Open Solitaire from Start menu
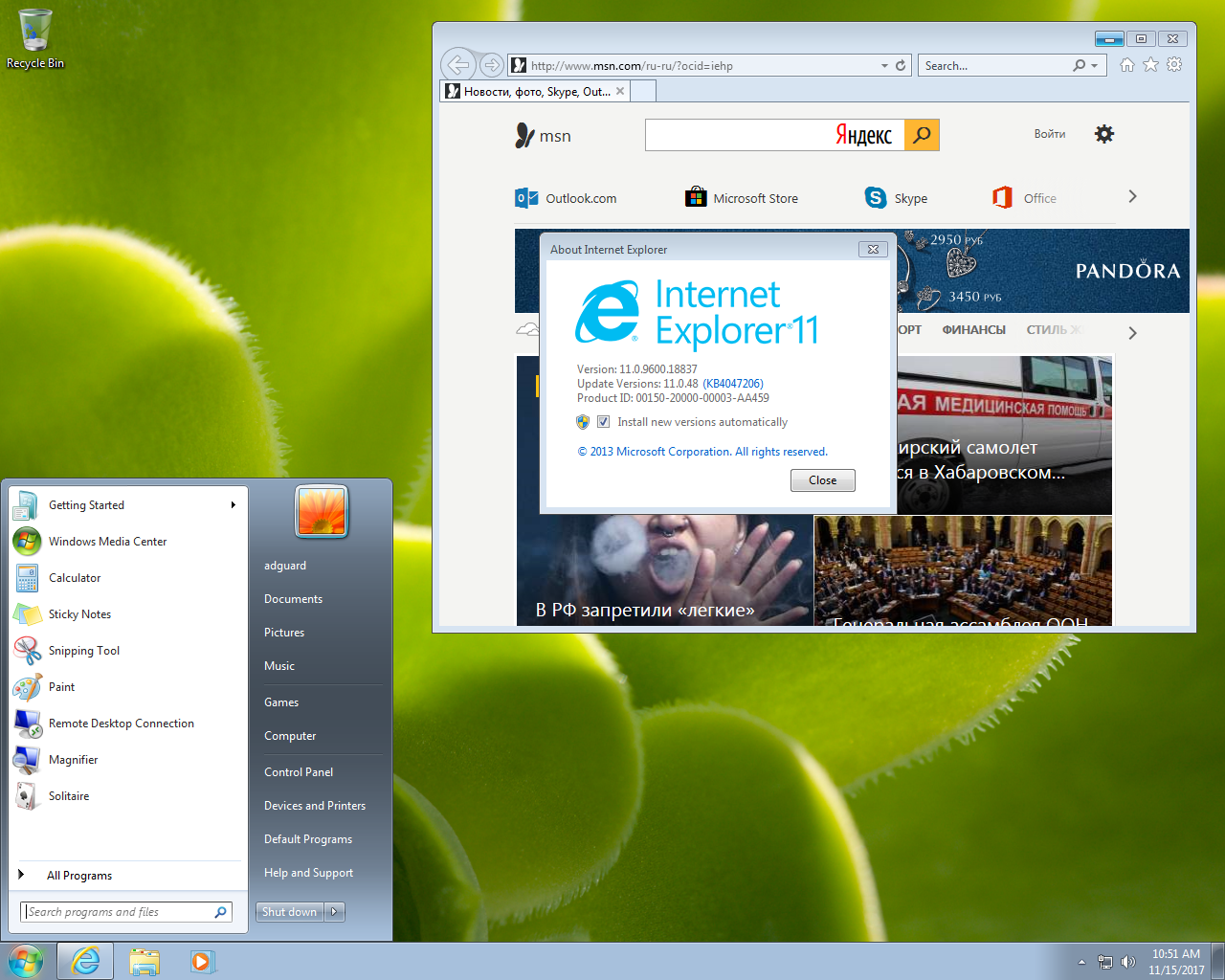The width and height of the screenshot is (1225, 980). (x=128, y=796)
